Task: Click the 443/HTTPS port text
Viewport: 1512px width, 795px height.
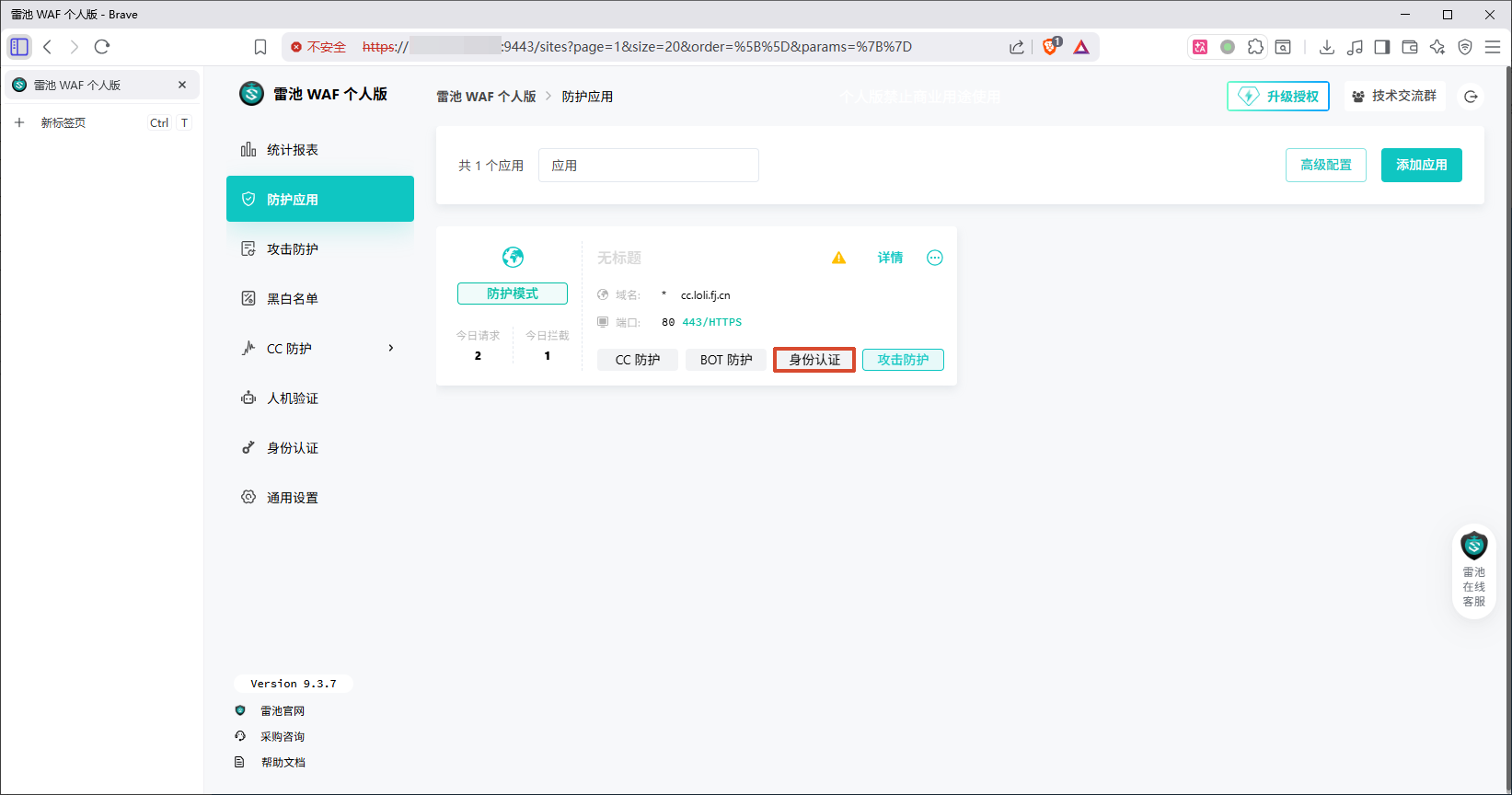Action: (x=712, y=322)
